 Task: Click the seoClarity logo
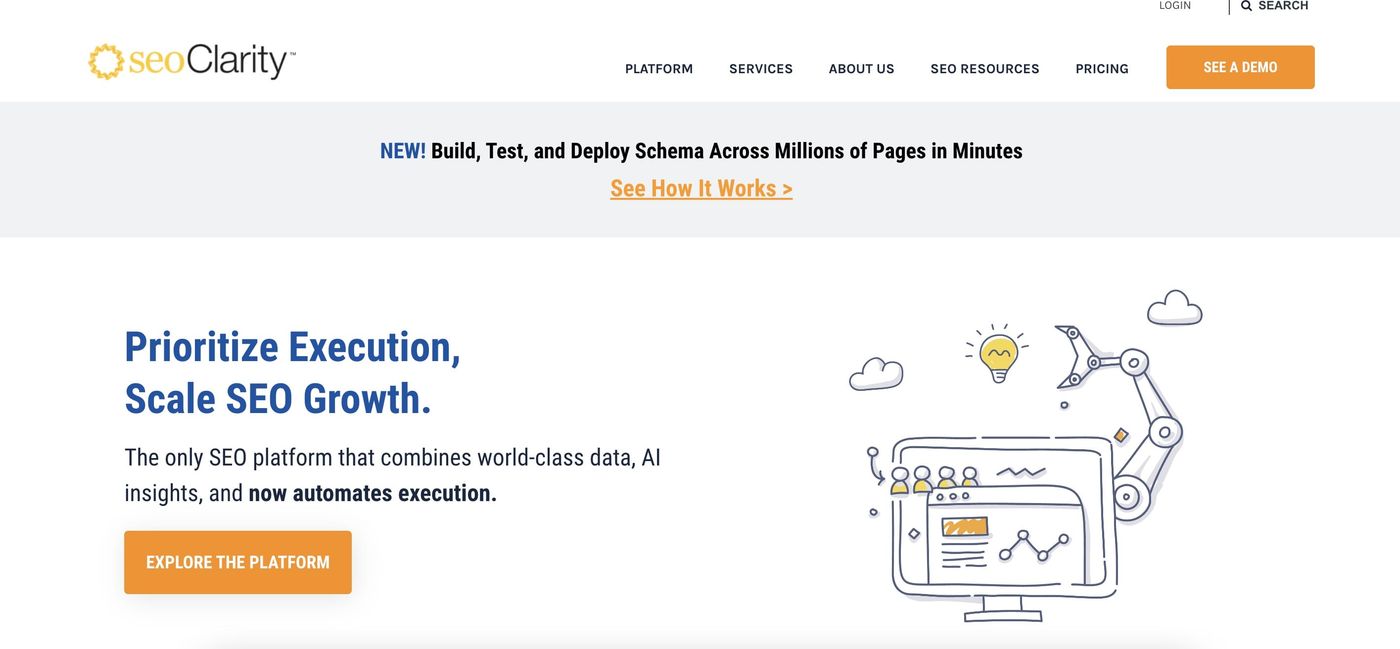coord(192,62)
